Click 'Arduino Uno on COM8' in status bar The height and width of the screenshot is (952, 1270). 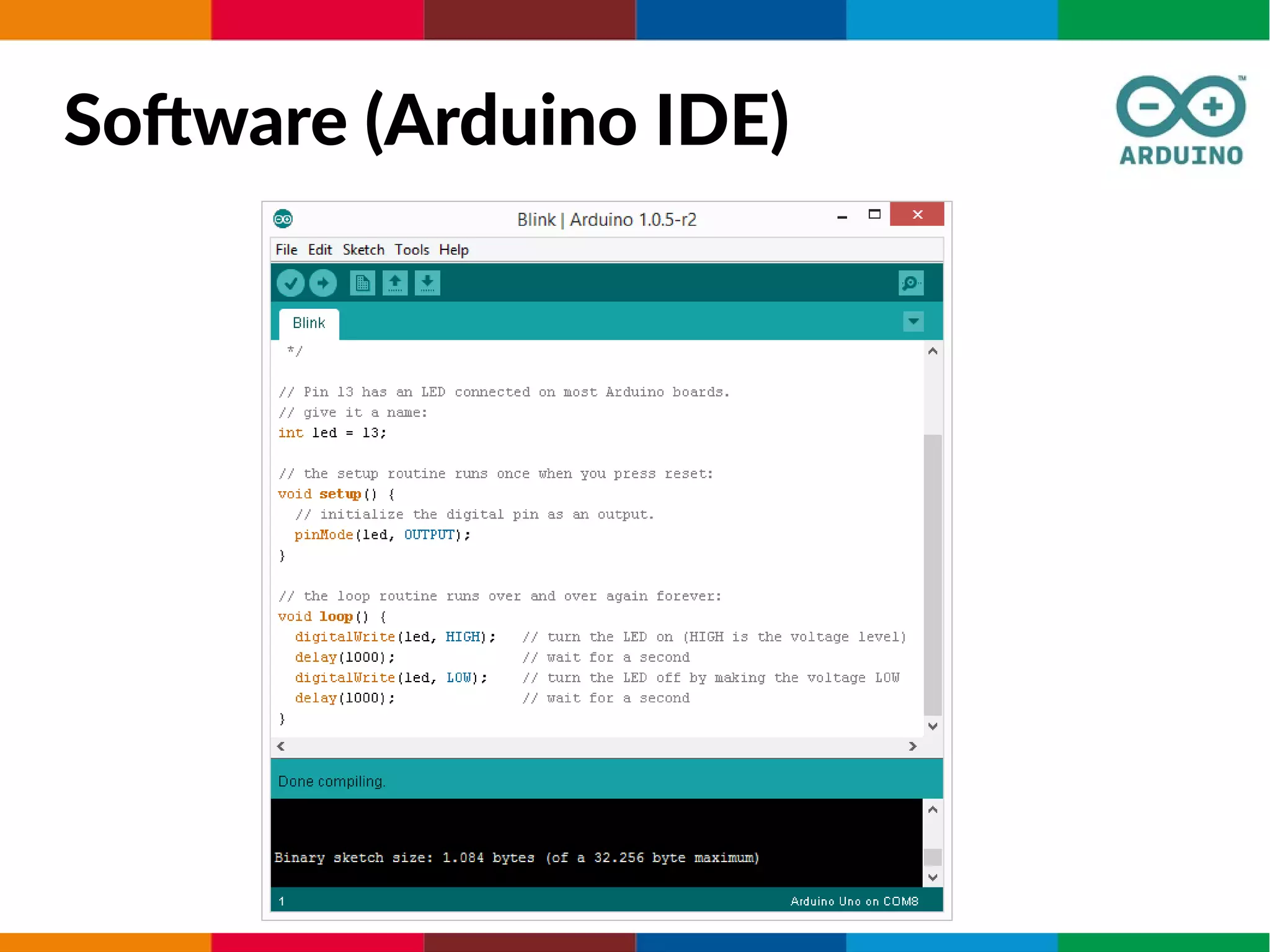tap(854, 901)
